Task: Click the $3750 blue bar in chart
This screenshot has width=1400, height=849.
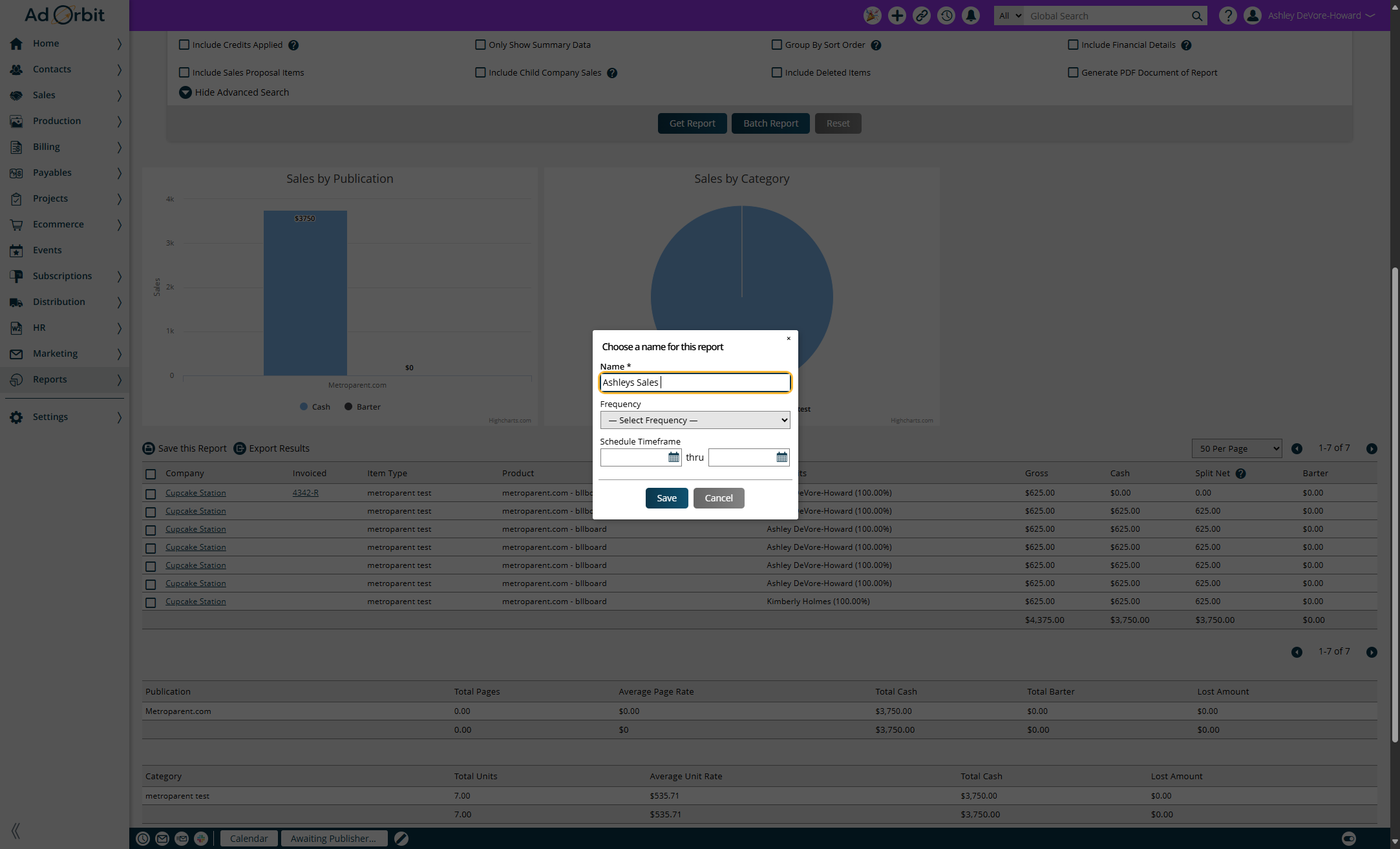Action: click(x=305, y=293)
